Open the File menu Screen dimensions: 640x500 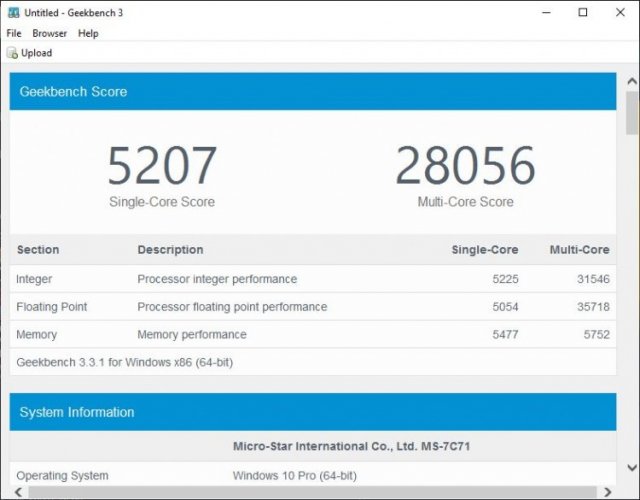14,33
